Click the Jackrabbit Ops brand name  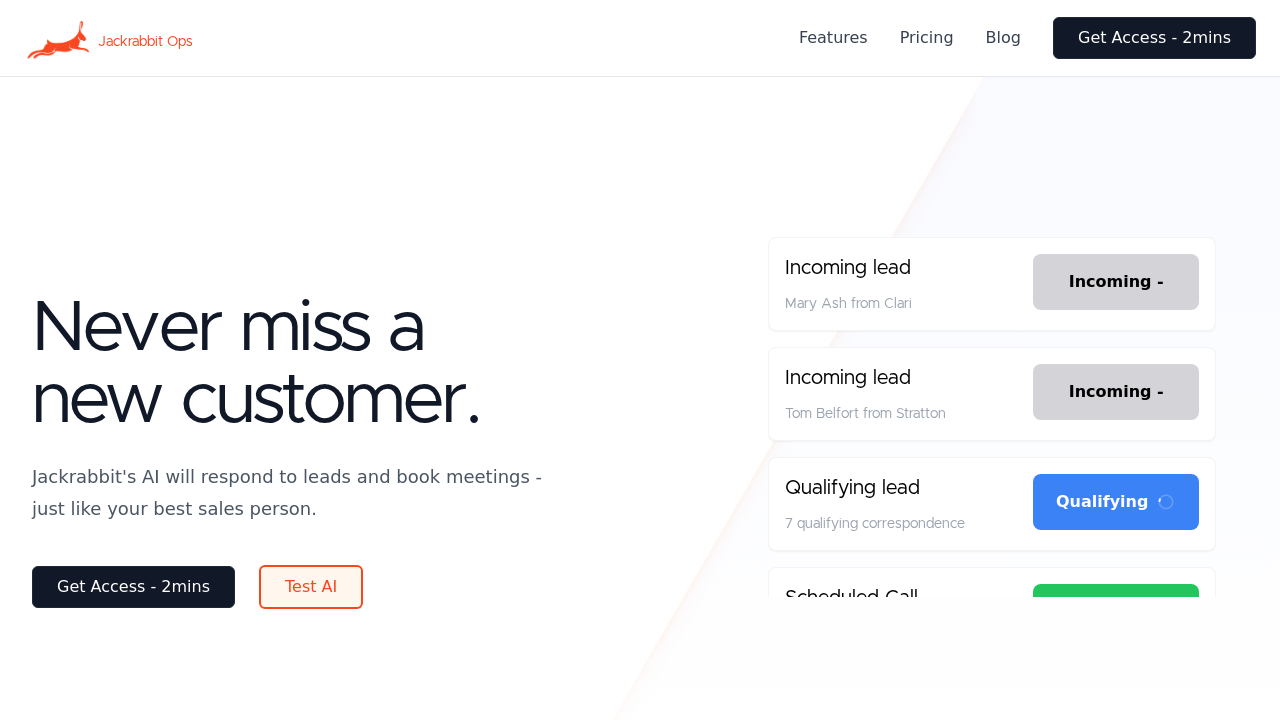[x=145, y=41]
